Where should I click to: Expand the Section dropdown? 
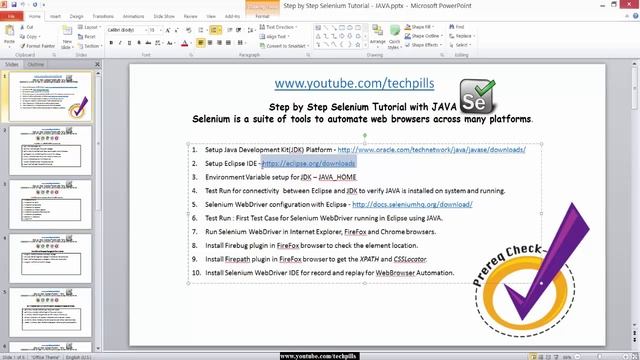(x=89, y=46)
